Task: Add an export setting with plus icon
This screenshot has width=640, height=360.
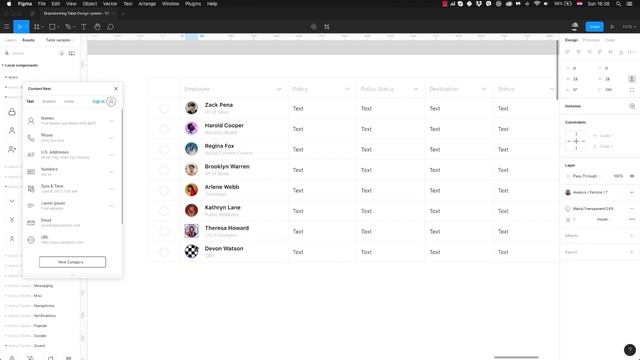Action: [x=632, y=252]
